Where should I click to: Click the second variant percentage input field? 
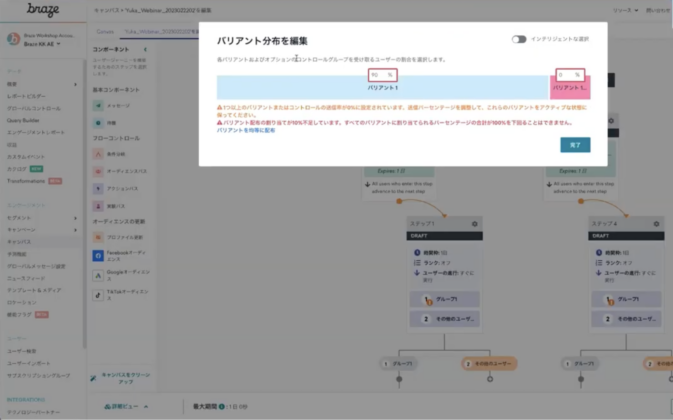click(x=566, y=75)
